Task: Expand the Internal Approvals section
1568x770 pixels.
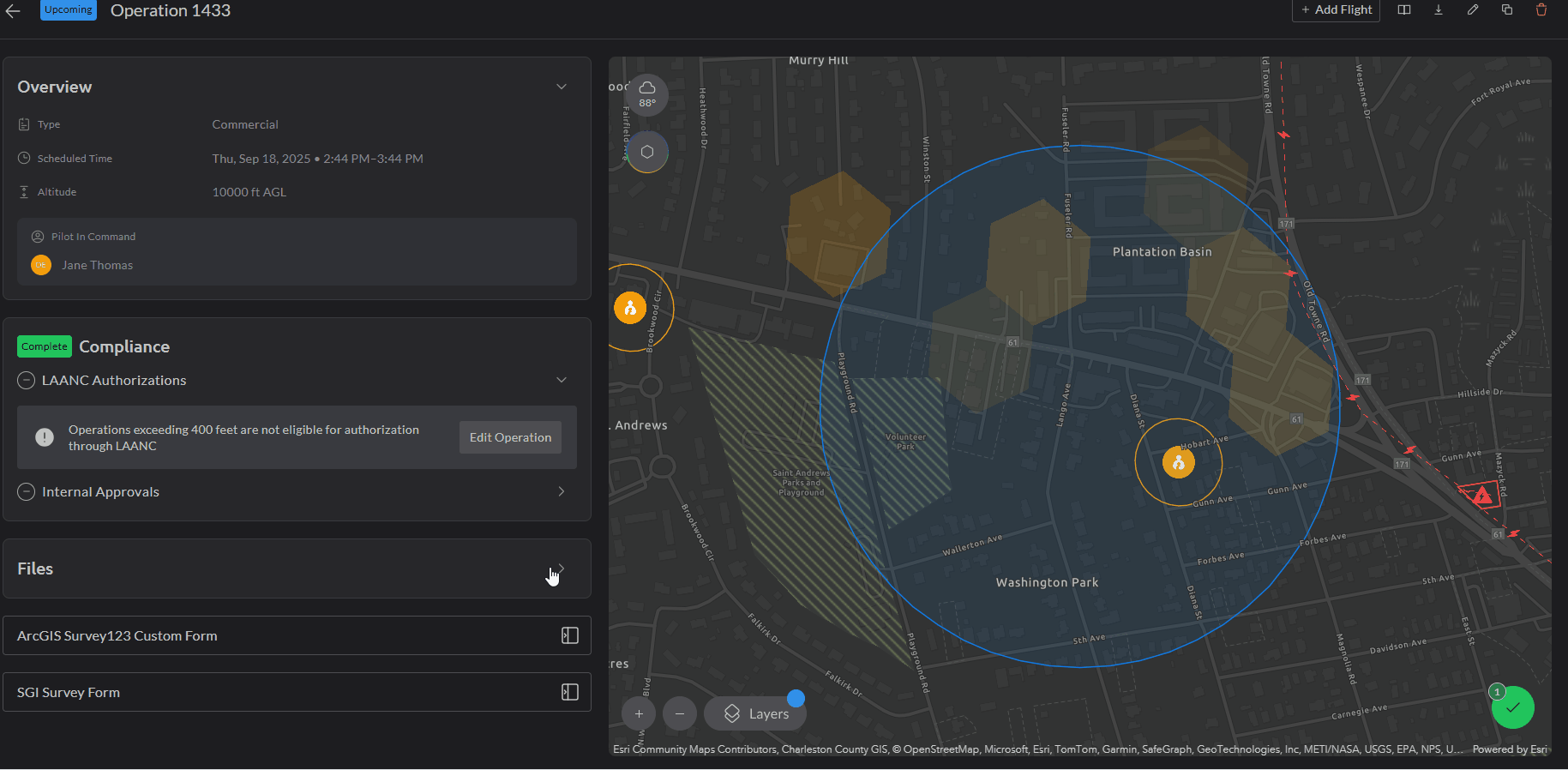Action: pos(562,491)
